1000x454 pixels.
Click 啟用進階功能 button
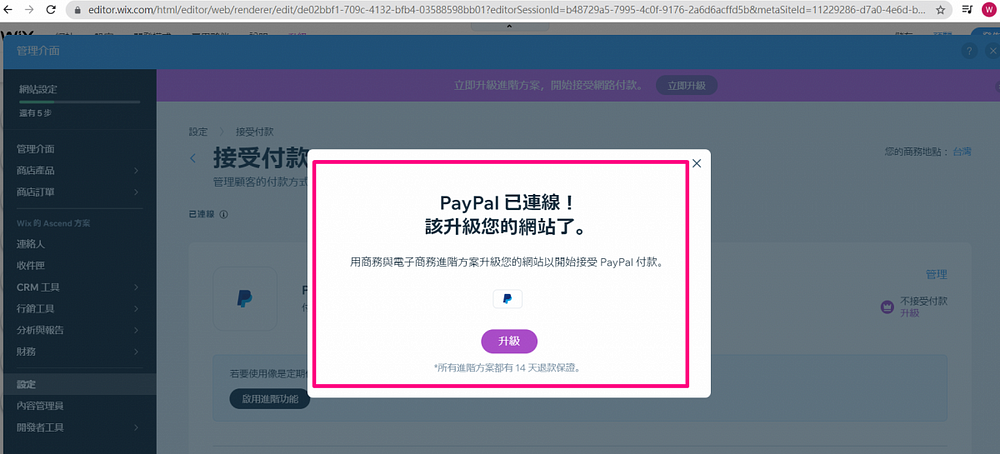point(270,399)
